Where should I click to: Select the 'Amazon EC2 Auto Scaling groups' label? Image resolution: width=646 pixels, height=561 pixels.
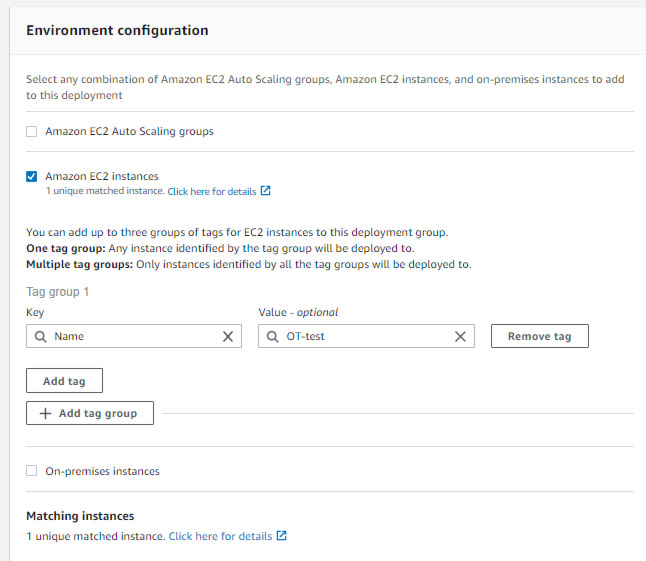[x=129, y=131]
